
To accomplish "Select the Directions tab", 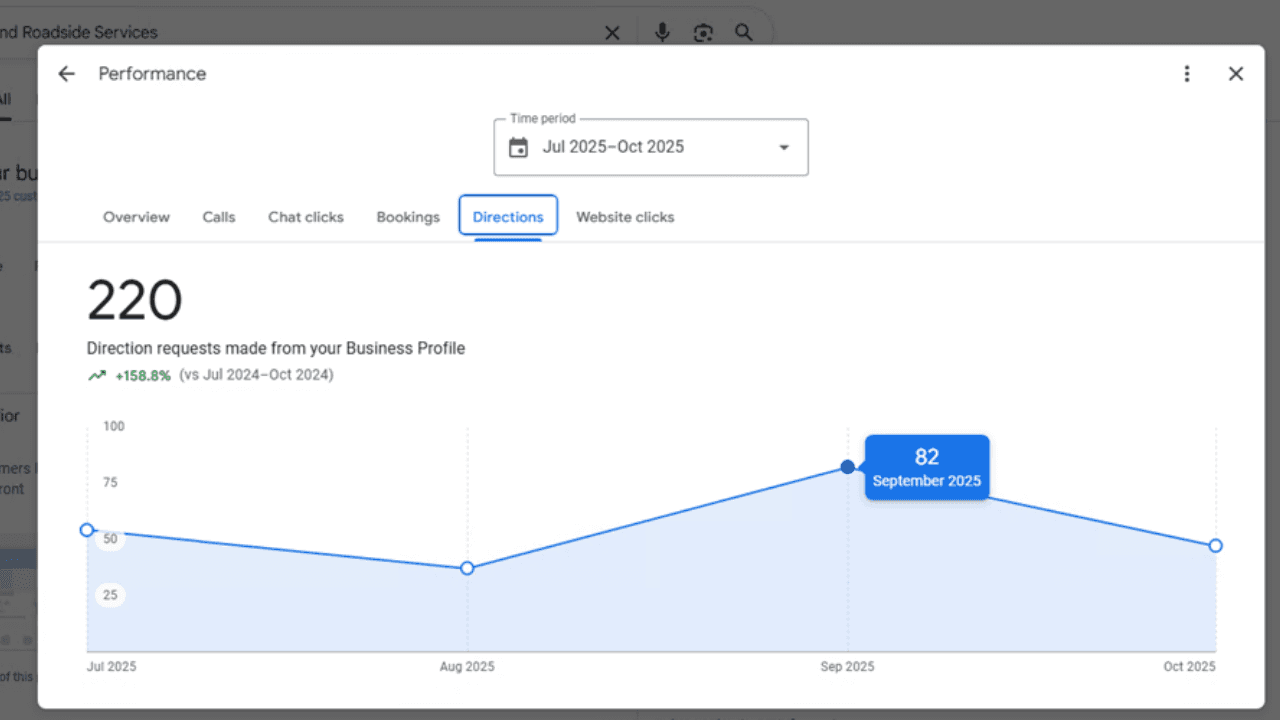I will pyautogui.click(x=508, y=216).
